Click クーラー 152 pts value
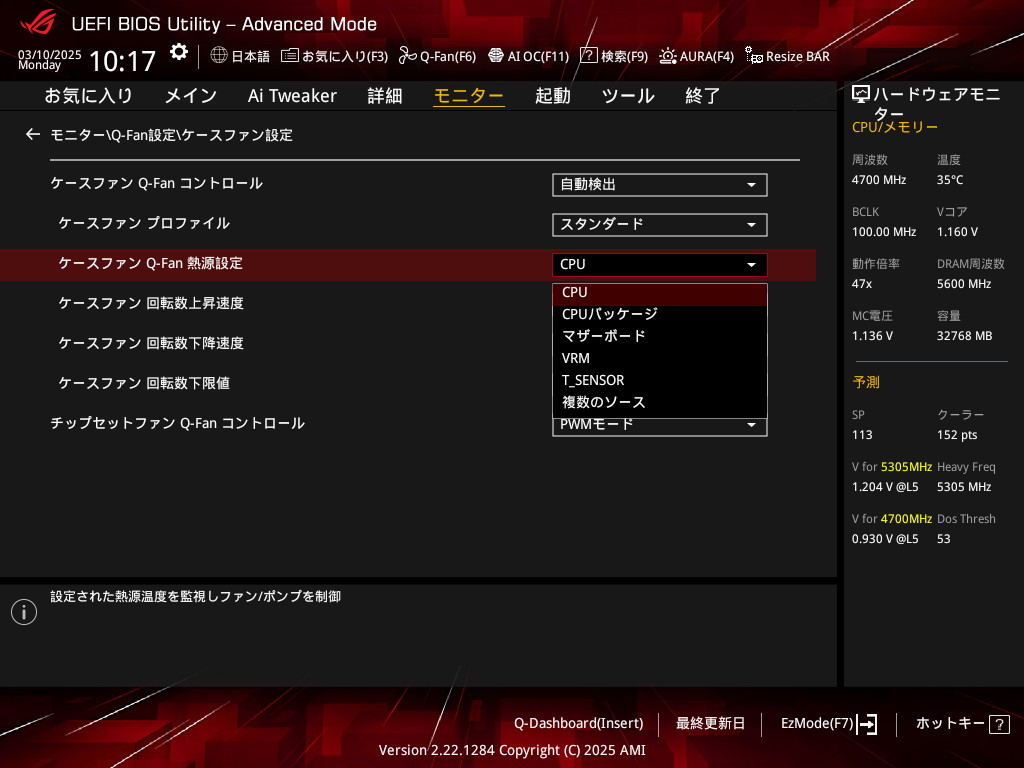1024x768 pixels. coord(957,435)
